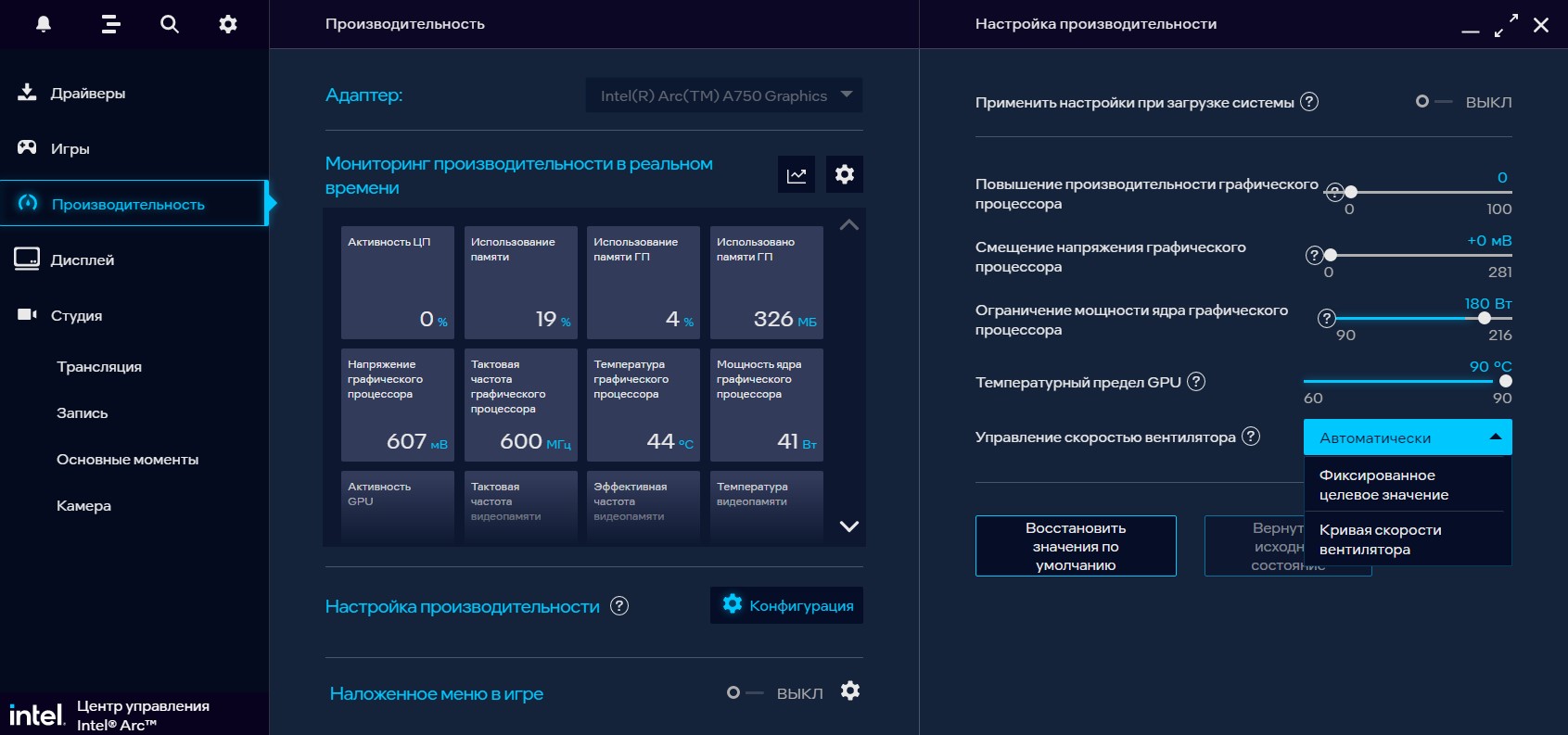
Task: Click help icon for Применить настройки при загрузке
Action: (1309, 102)
